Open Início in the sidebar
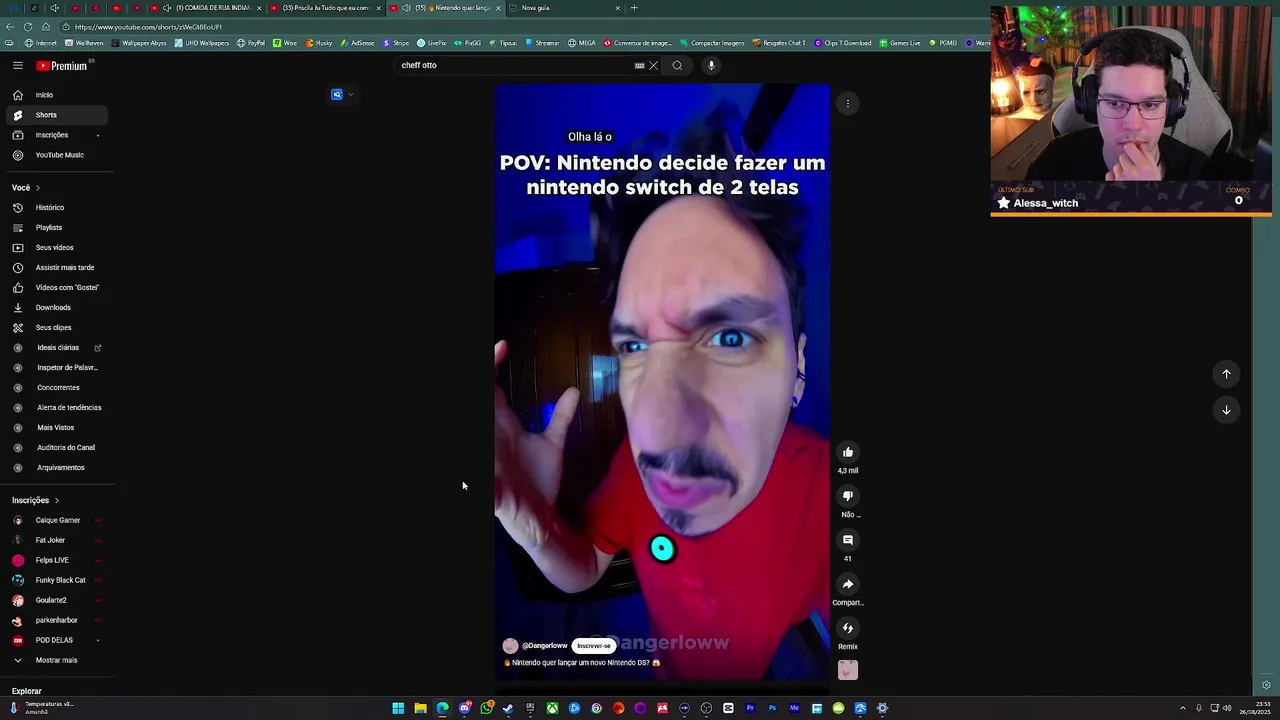Screen dimensions: 1280x720 point(55,95)
